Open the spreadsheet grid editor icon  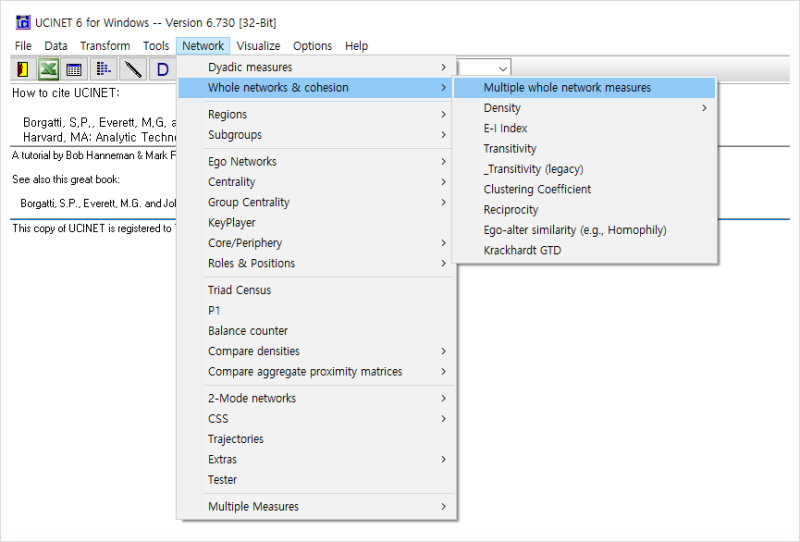(73, 69)
